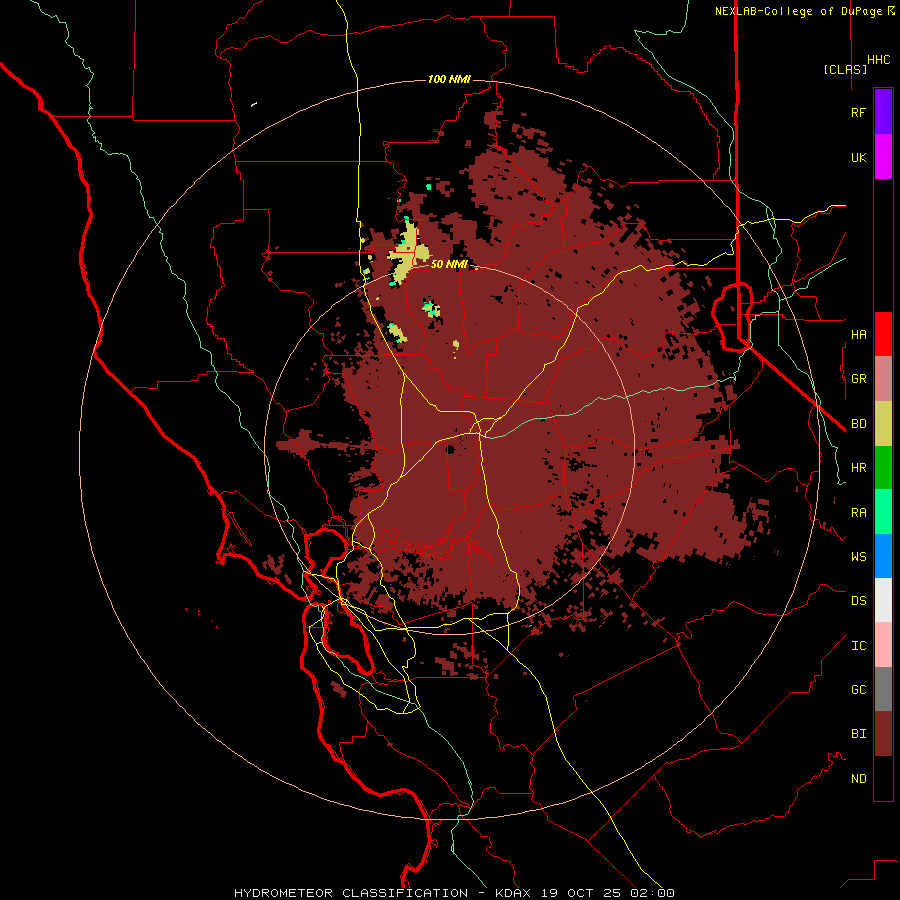Click the RF legend label
This screenshot has height=900, width=900.
(x=859, y=112)
